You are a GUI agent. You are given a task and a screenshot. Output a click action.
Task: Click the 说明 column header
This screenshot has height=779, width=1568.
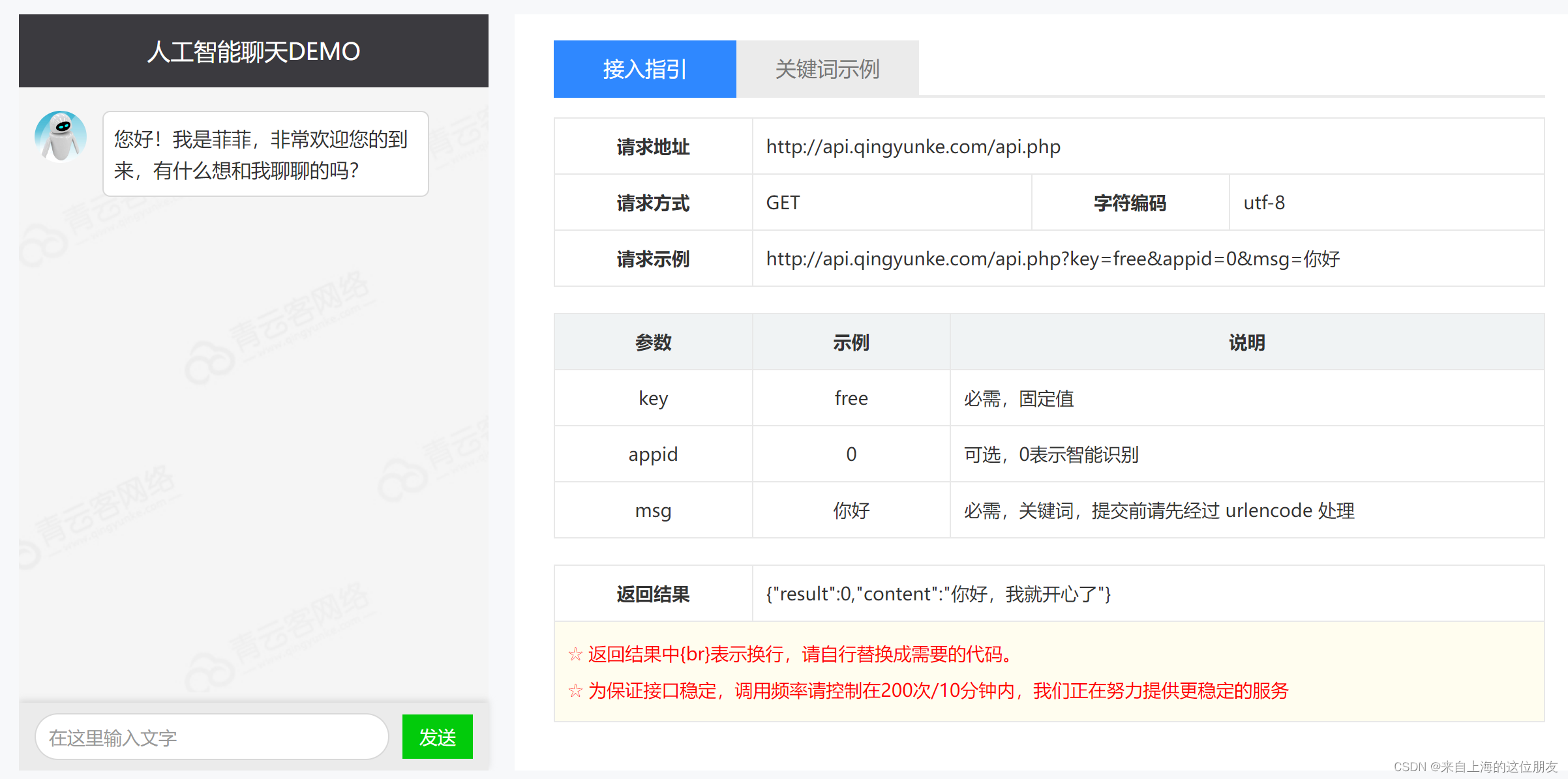point(1246,342)
